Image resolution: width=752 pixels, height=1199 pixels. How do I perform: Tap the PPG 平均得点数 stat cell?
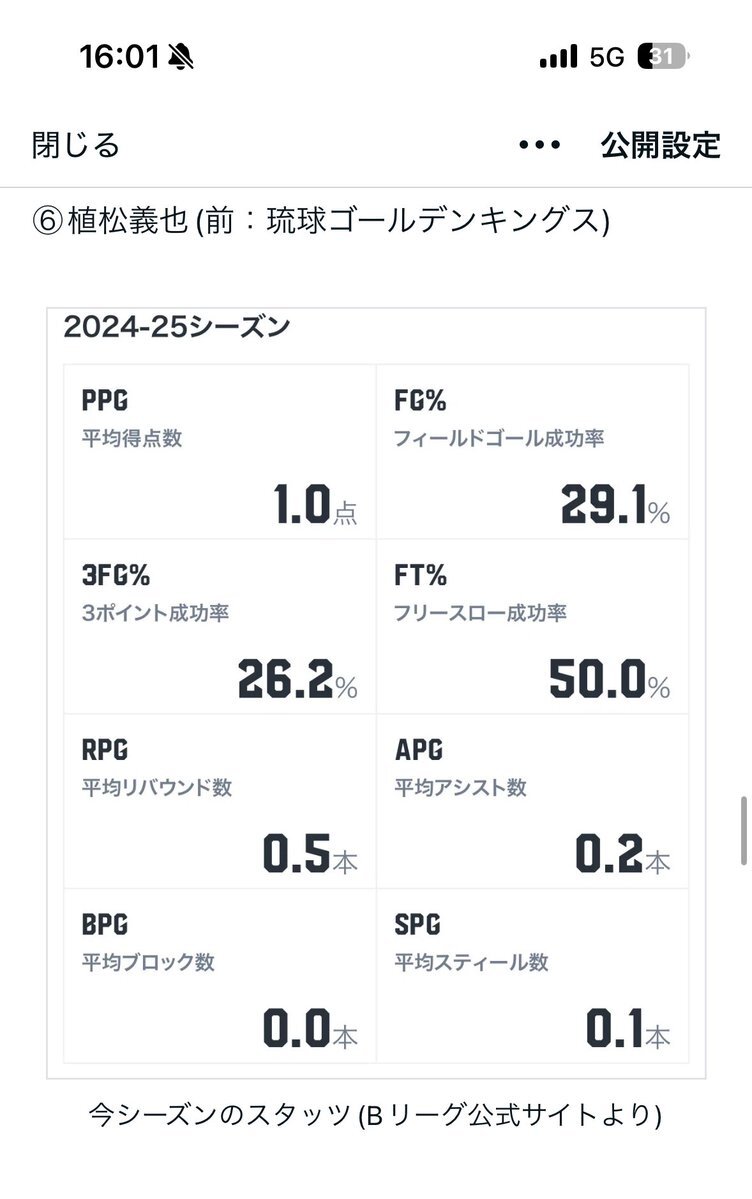(220, 452)
